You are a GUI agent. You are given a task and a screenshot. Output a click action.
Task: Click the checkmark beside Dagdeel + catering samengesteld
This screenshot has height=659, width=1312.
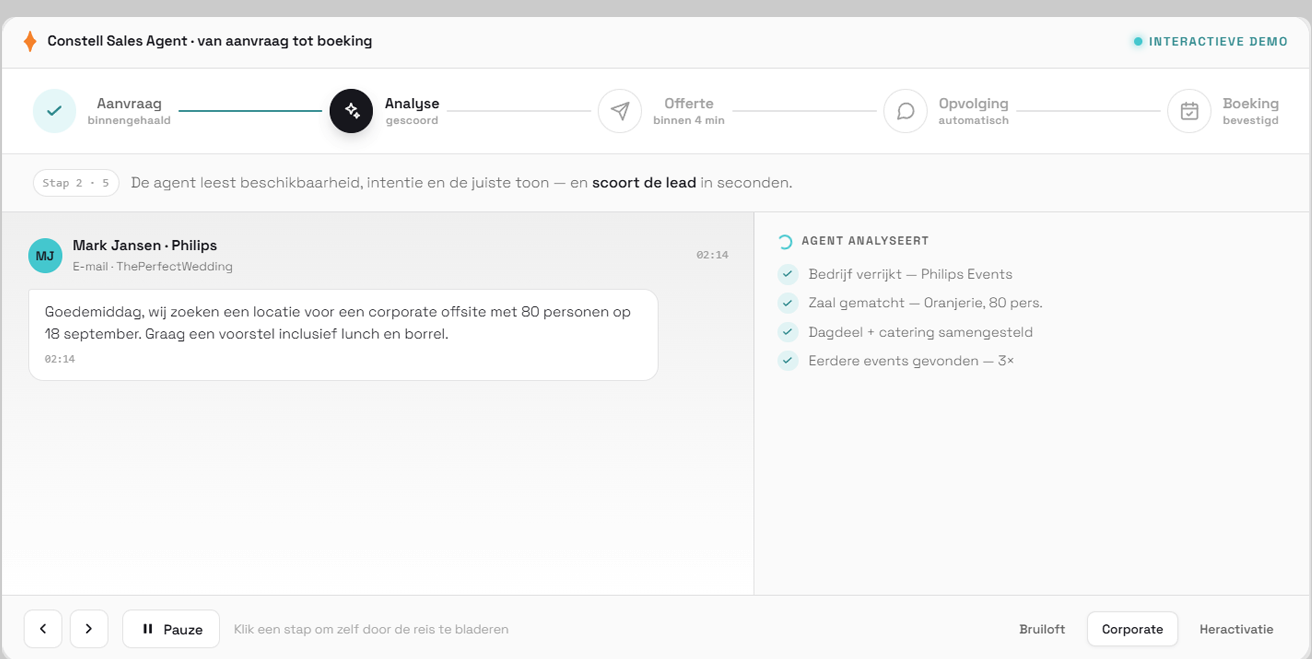coord(788,332)
